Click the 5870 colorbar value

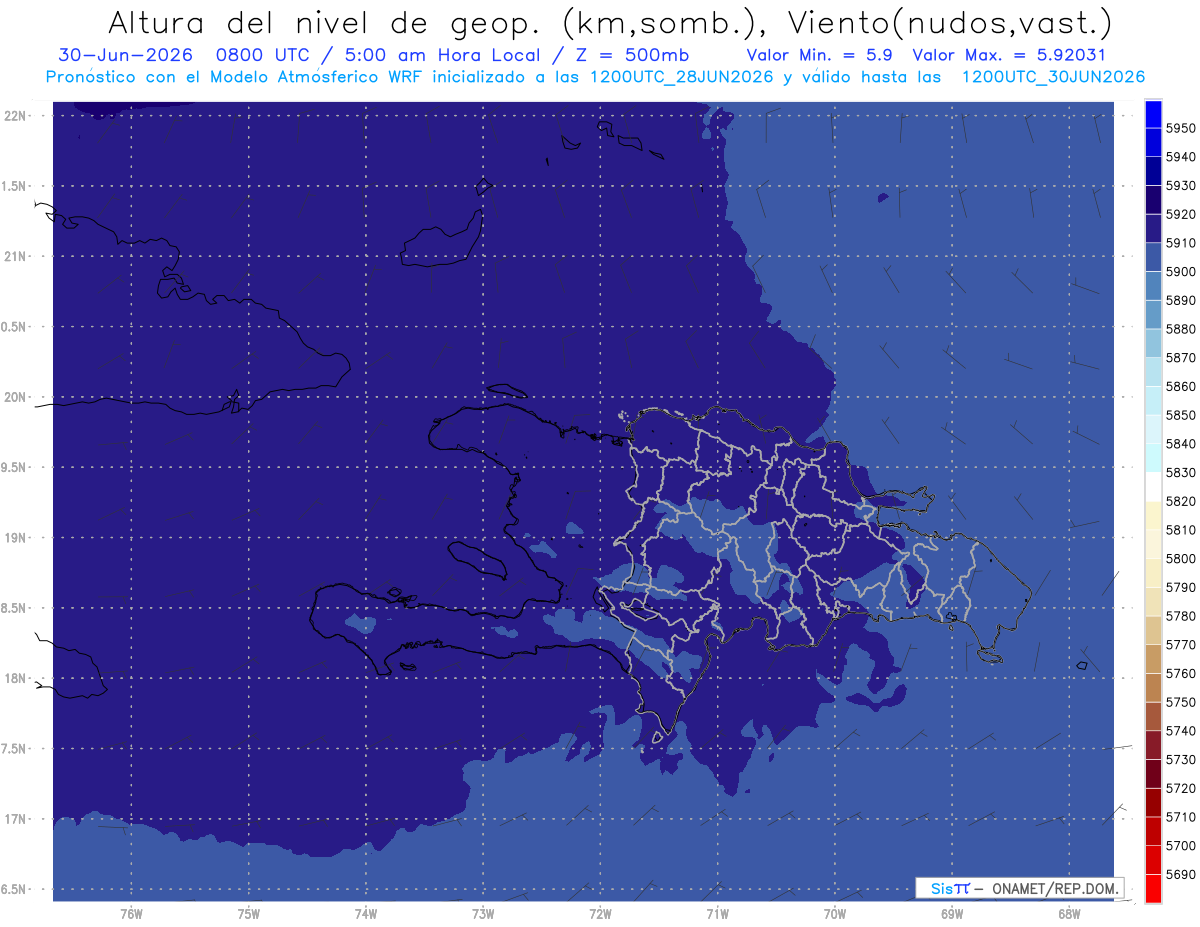pyautogui.click(x=1181, y=358)
